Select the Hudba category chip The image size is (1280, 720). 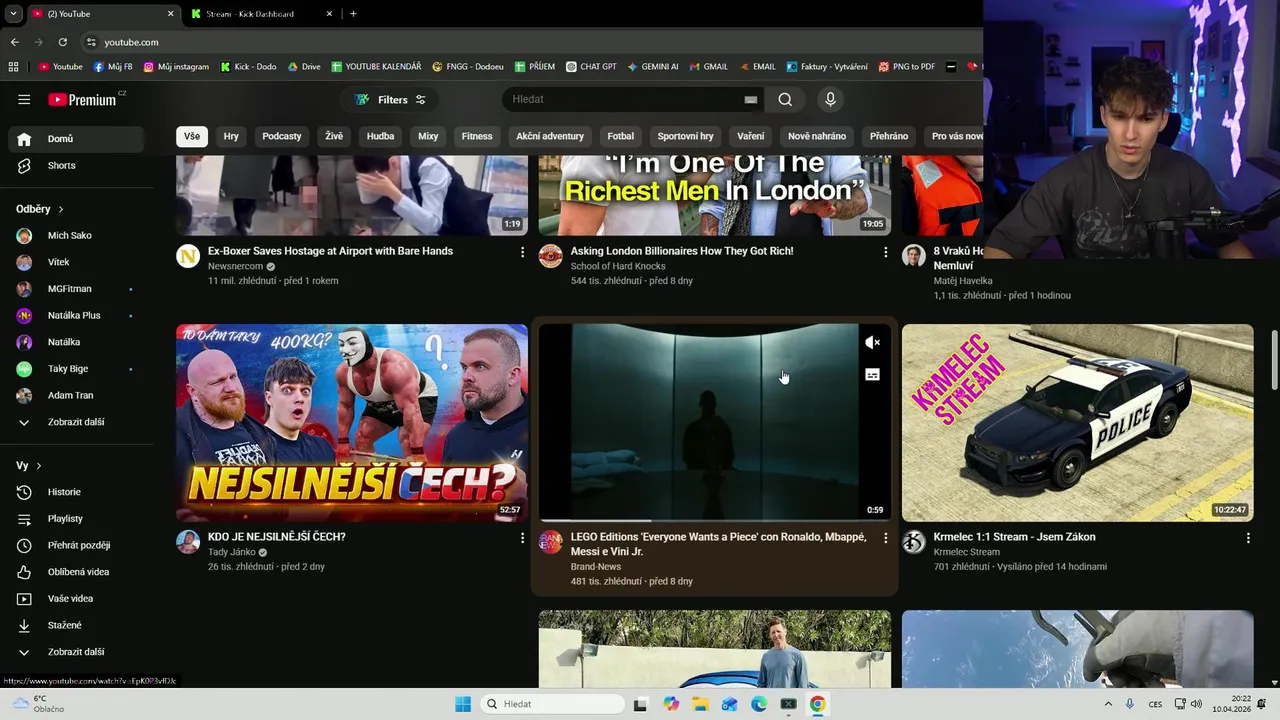tap(380, 136)
